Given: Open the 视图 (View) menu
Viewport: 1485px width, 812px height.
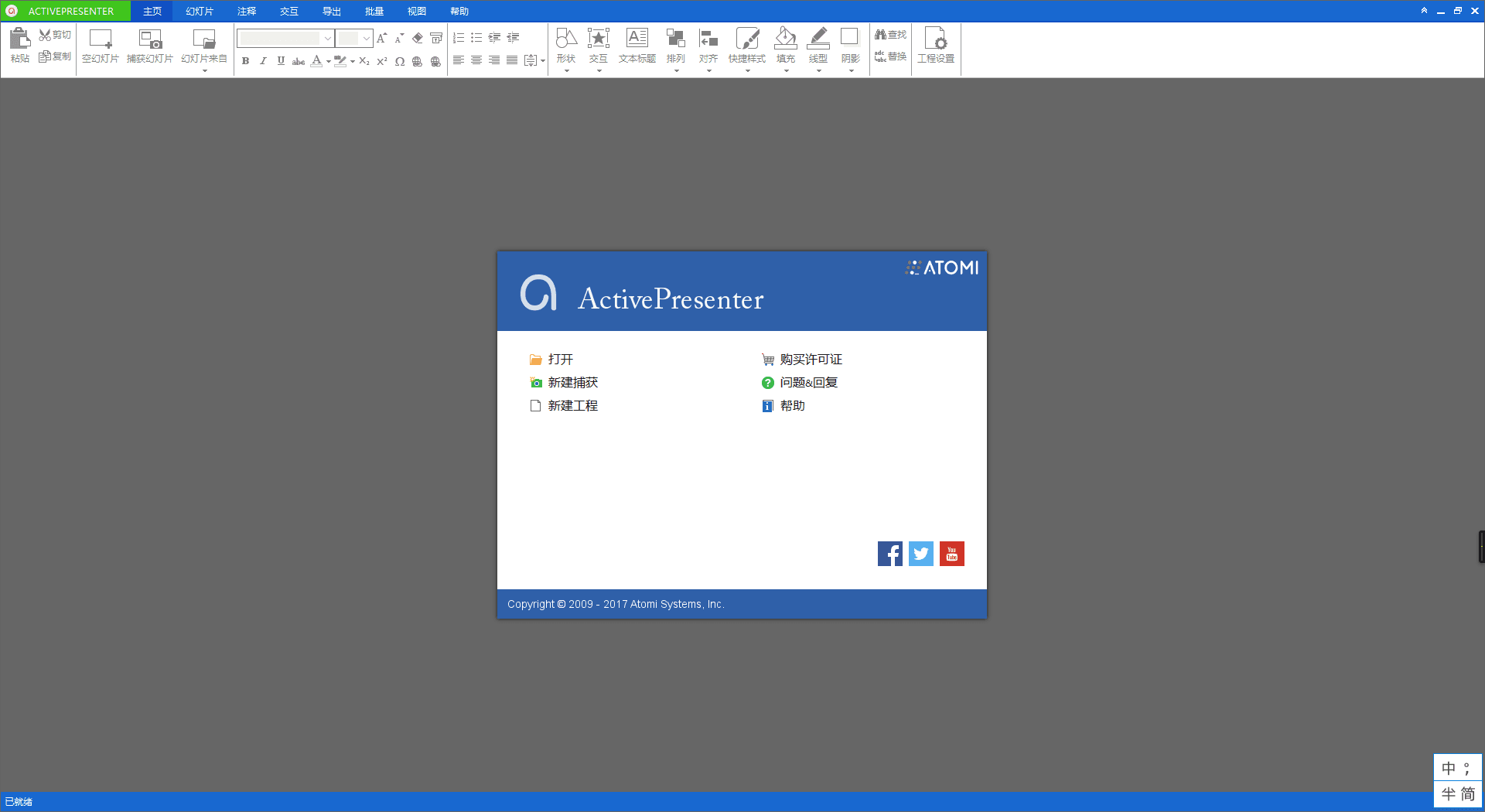Looking at the screenshot, I should pos(416,11).
